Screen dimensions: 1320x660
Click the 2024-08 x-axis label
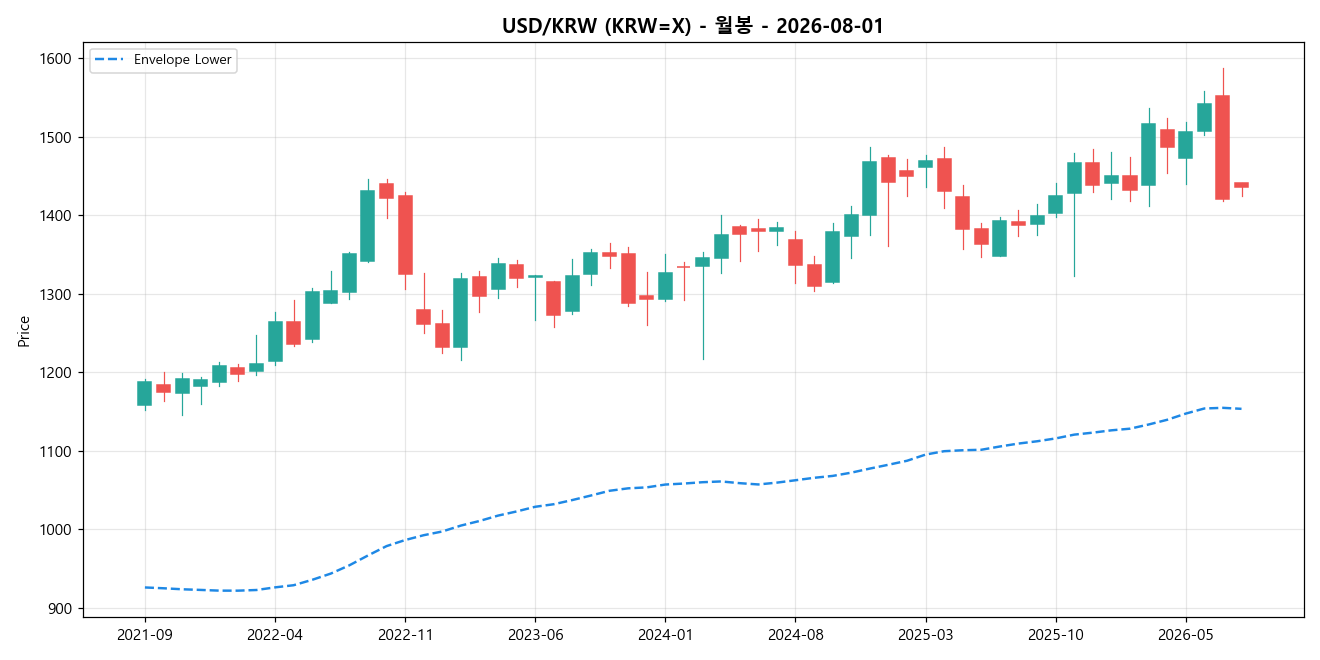click(x=795, y=634)
